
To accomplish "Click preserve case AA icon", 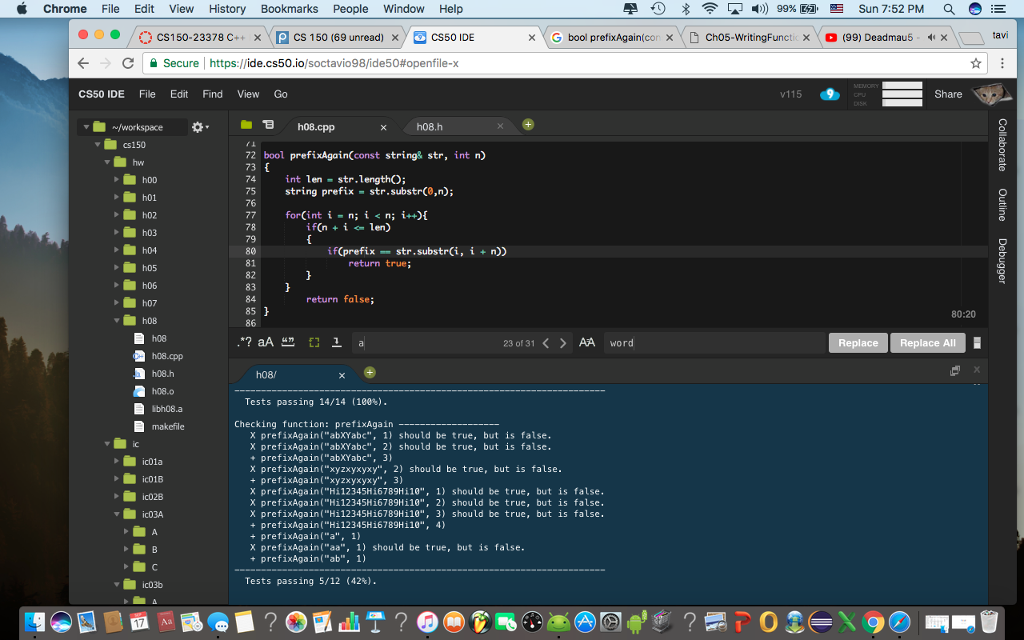I will tap(588, 343).
